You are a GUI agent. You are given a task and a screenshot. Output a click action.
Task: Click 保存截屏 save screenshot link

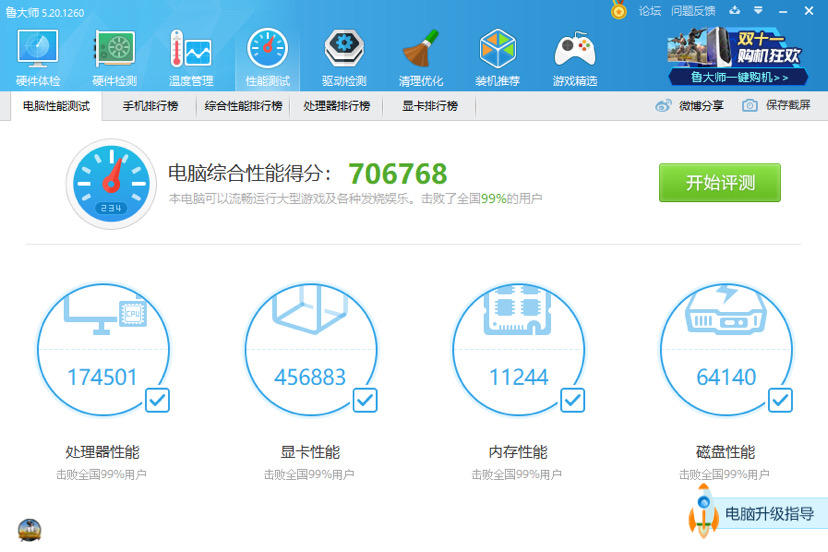click(788, 105)
